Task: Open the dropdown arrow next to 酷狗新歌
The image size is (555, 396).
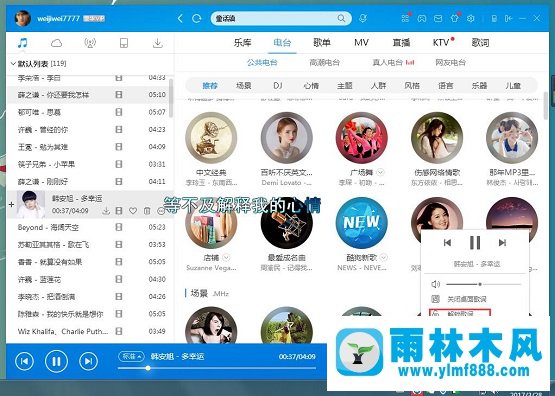Action: click(383, 257)
